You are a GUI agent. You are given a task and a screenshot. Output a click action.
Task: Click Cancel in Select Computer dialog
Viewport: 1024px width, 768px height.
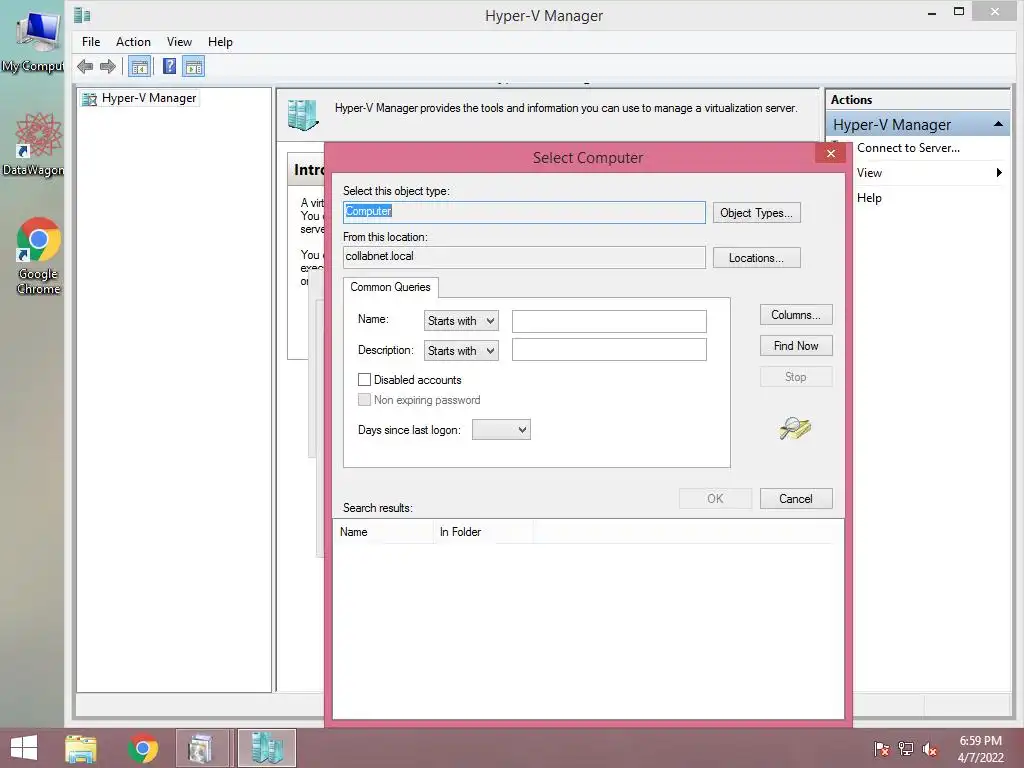pyautogui.click(x=796, y=499)
